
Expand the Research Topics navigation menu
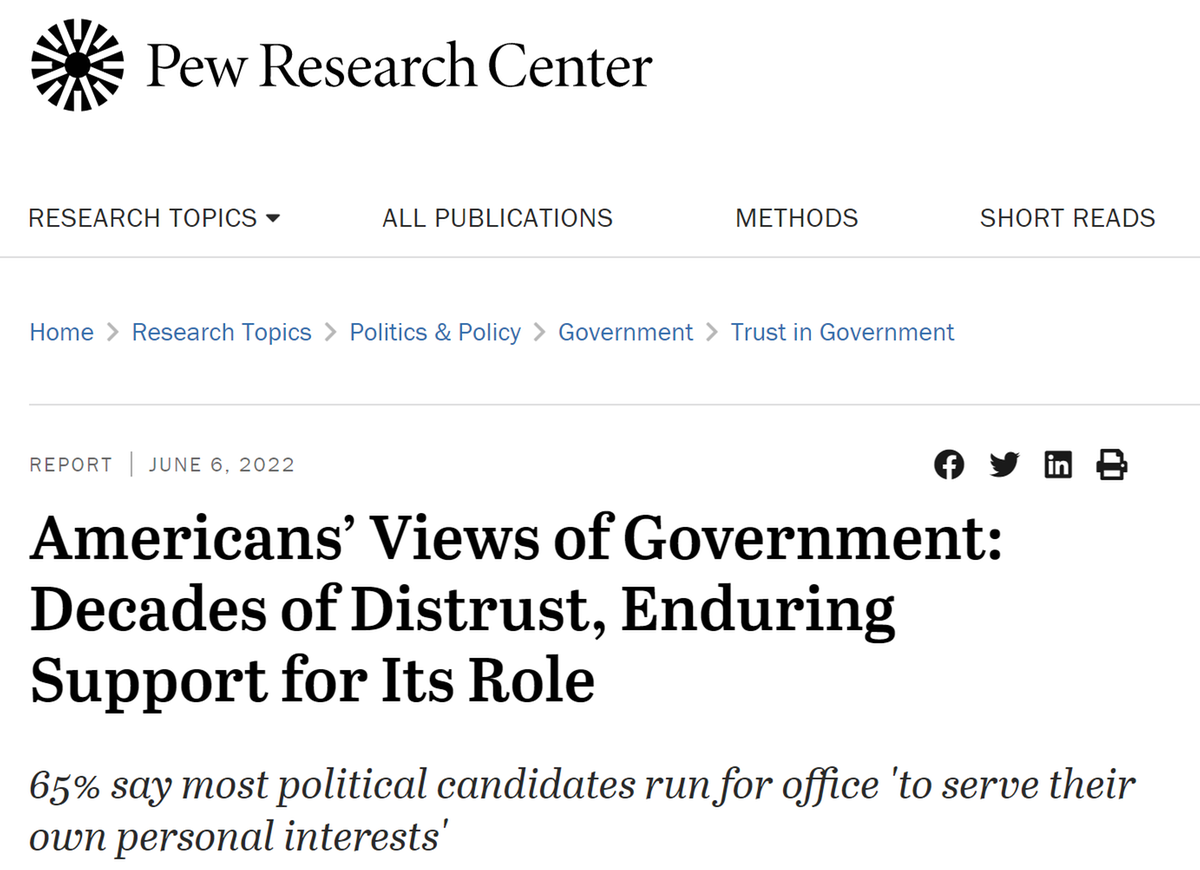coord(154,218)
